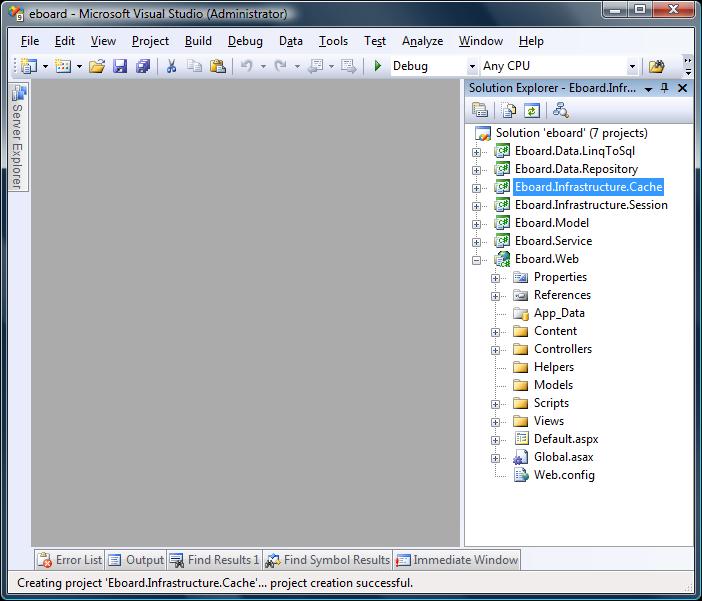
Task: Open the Build menu
Action: tap(198, 41)
